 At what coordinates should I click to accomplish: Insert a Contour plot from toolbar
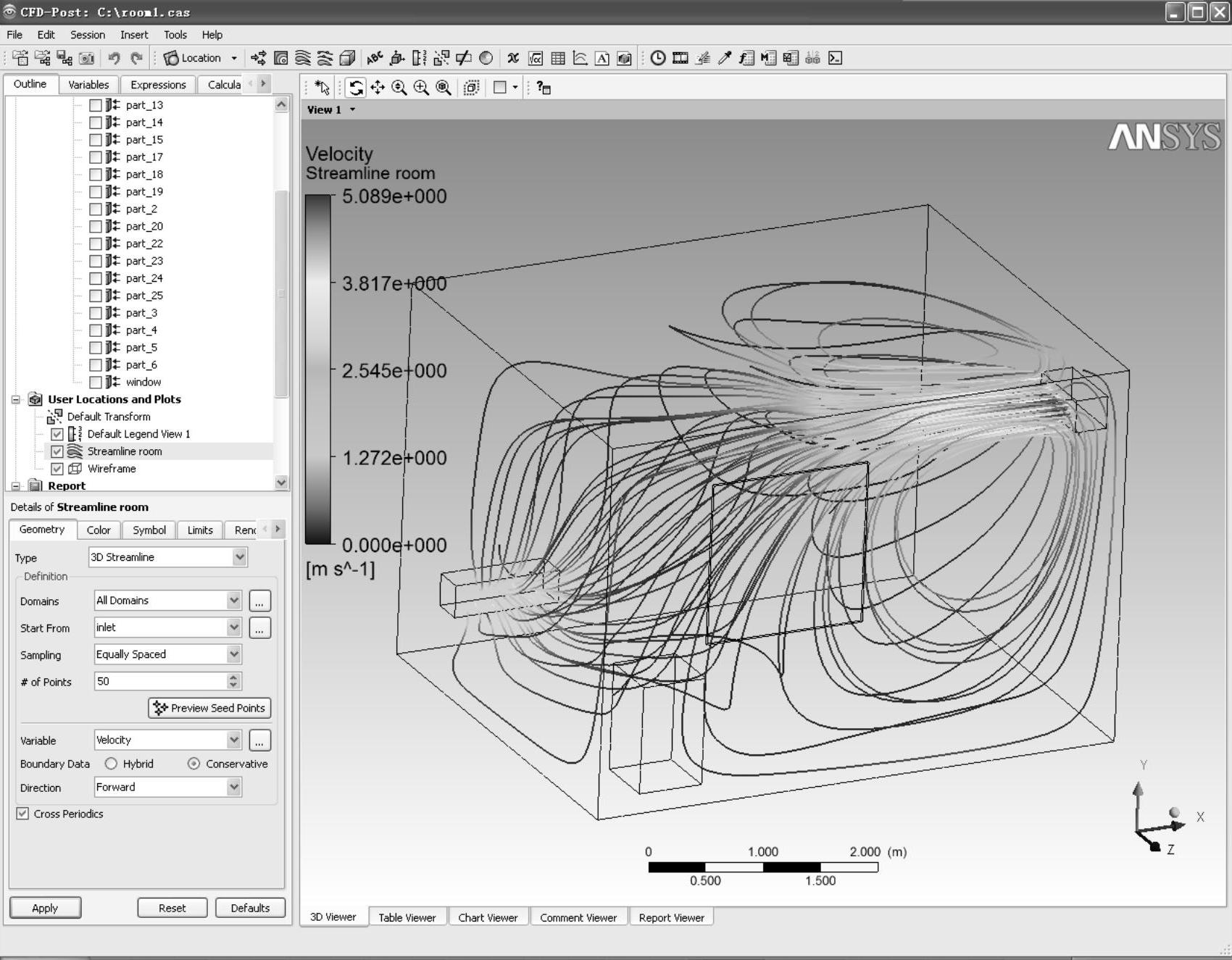[281, 58]
